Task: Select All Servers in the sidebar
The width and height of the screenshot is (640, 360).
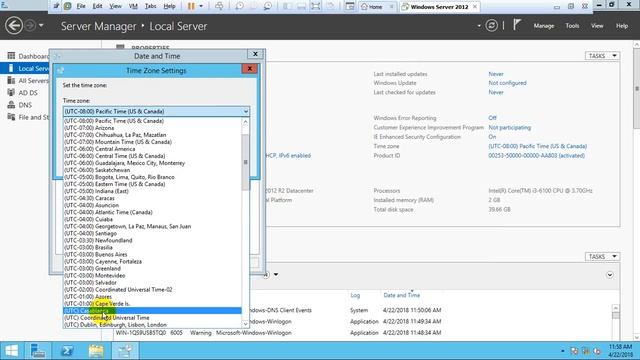Action: [28, 80]
